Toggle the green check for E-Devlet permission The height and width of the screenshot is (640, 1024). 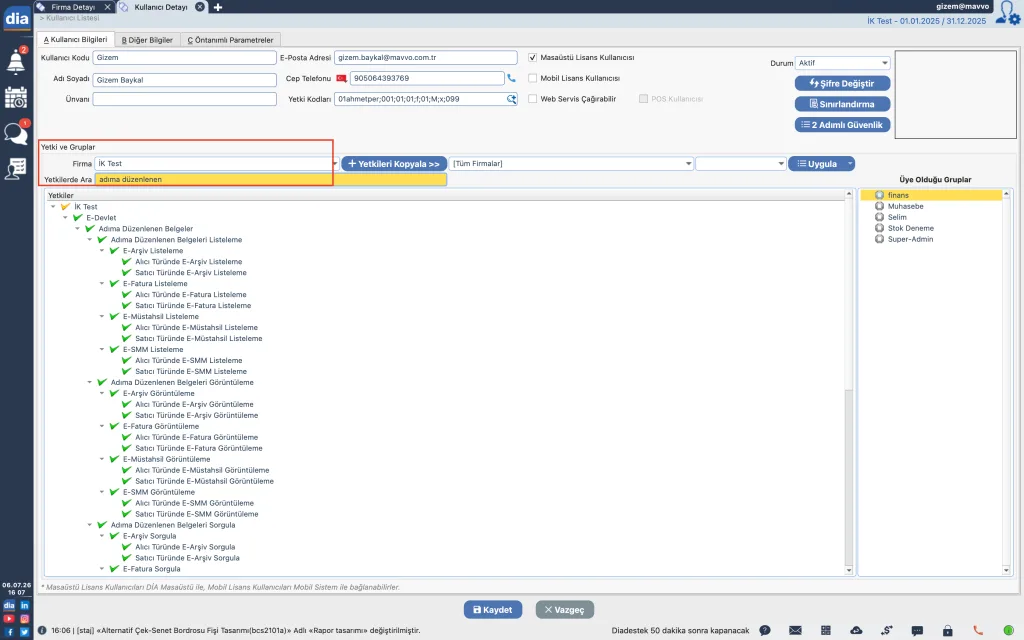pos(78,217)
